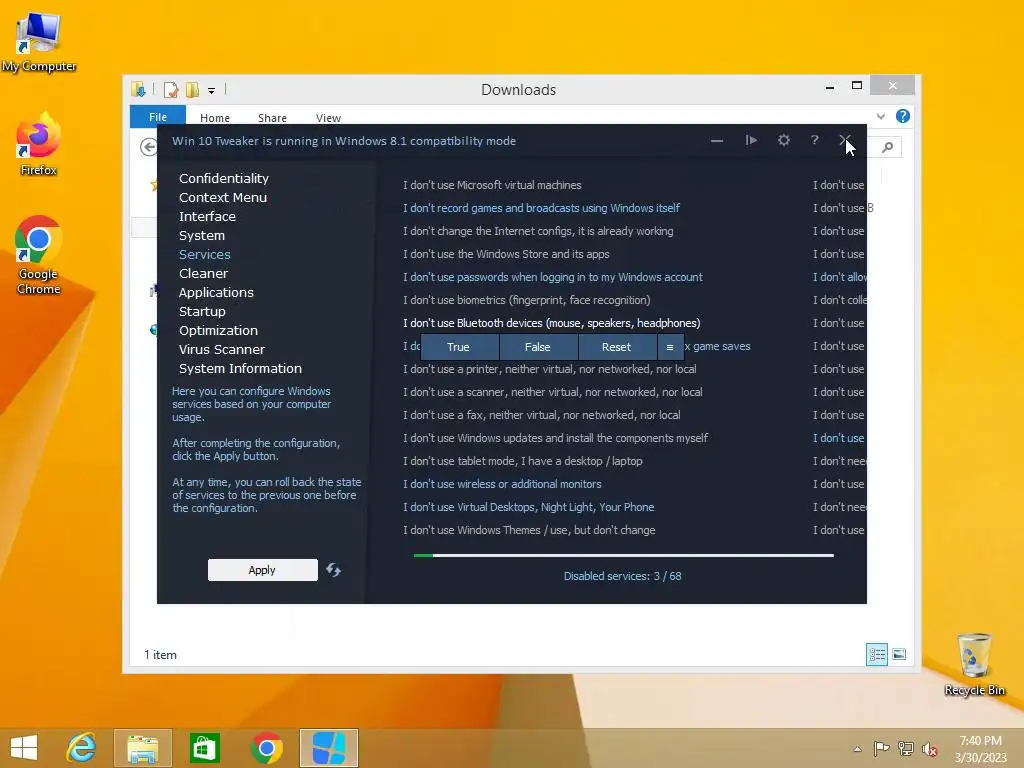The height and width of the screenshot is (768, 1024).
Task: Click the new folder icon in Downloads toolbar
Action: coord(192,89)
